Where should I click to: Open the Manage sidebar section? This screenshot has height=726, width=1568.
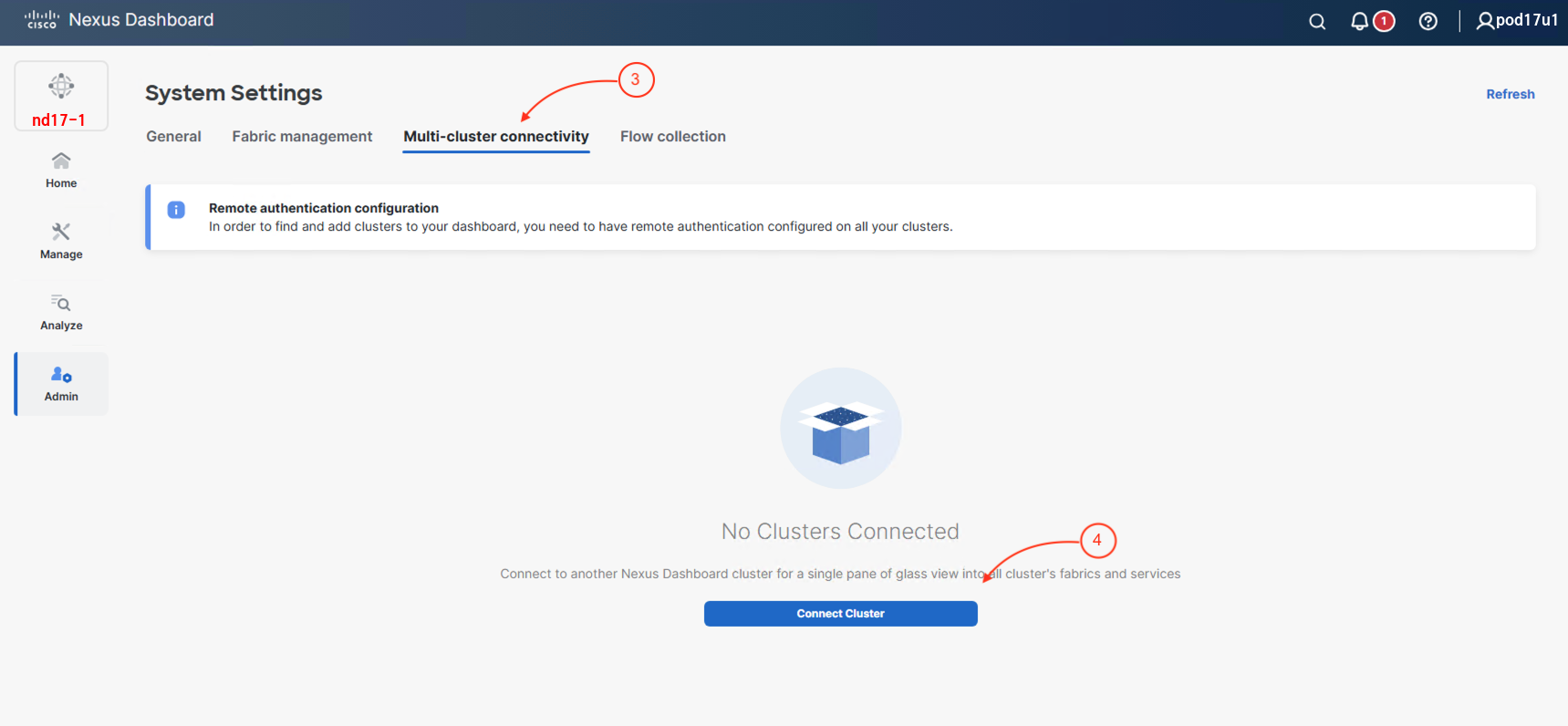[x=61, y=242]
